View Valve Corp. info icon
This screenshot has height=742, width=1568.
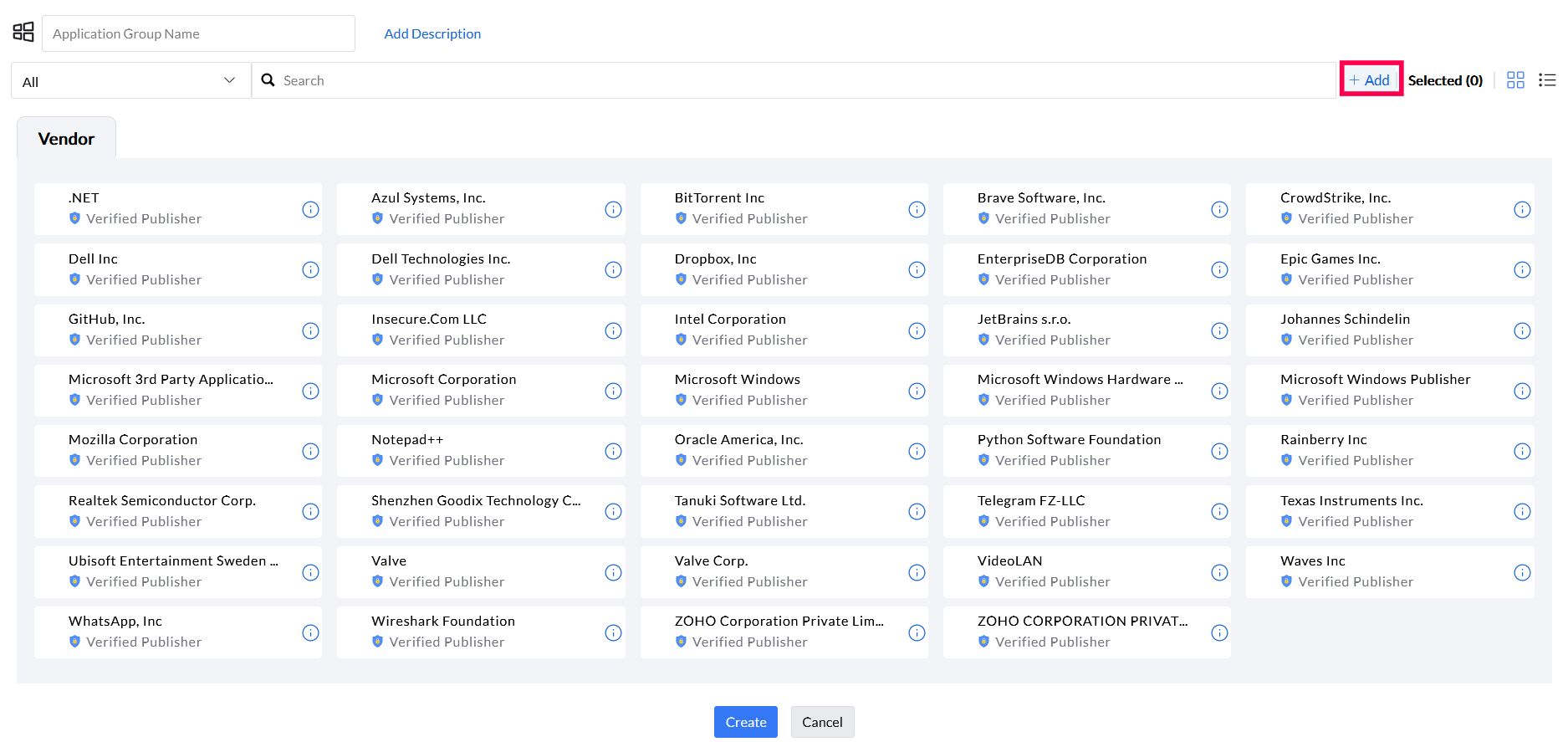pos(917,572)
